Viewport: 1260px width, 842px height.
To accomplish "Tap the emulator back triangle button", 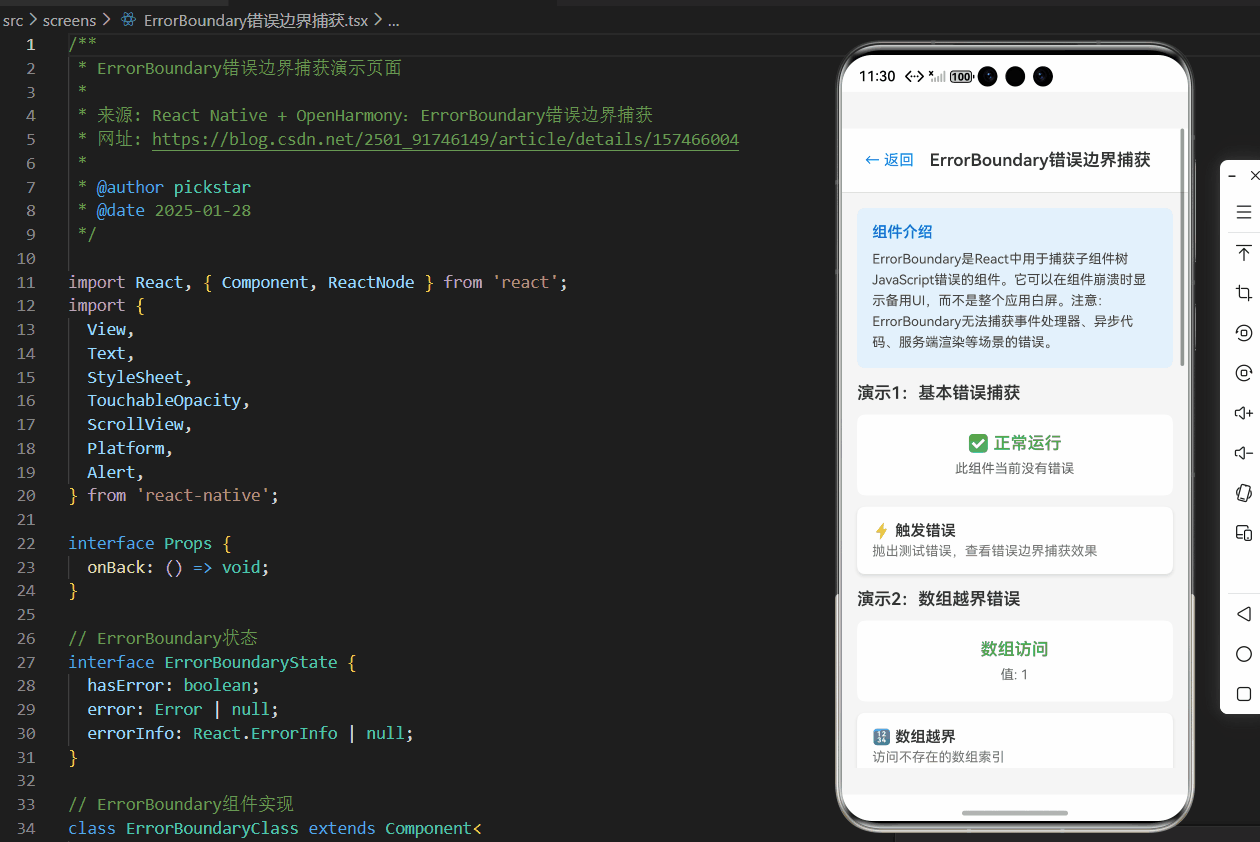I will point(1244,613).
